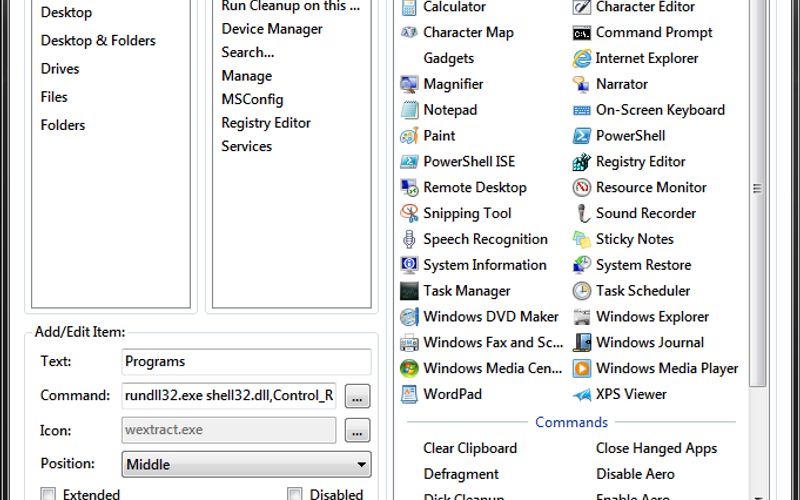The image size is (800, 500).
Task: Select the Magnifier icon
Action: tap(409, 84)
